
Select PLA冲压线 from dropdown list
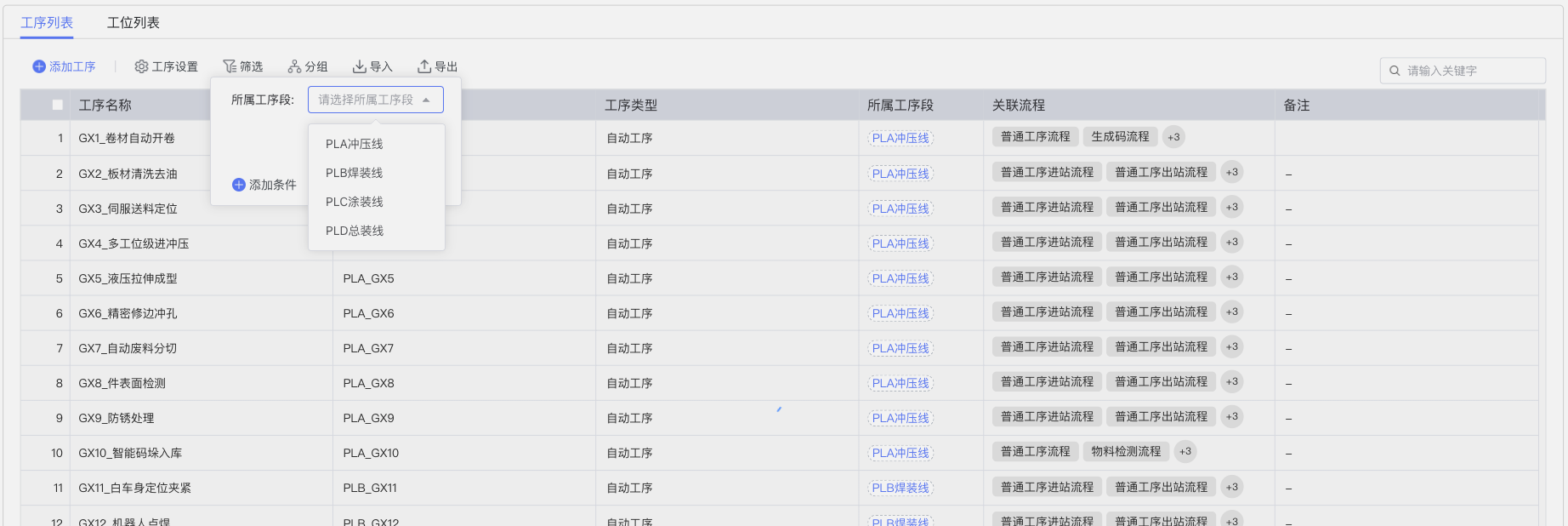tap(355, 144)
